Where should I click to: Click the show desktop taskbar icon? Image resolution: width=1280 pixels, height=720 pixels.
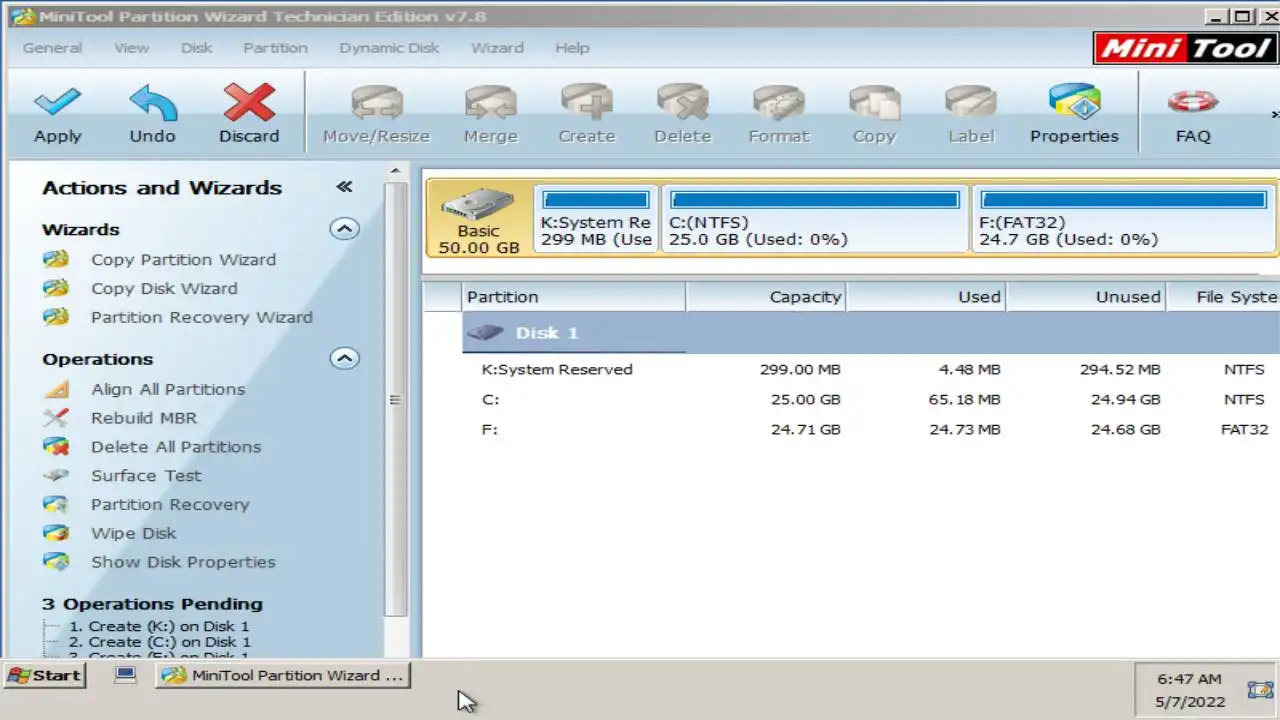coord(125,675)
